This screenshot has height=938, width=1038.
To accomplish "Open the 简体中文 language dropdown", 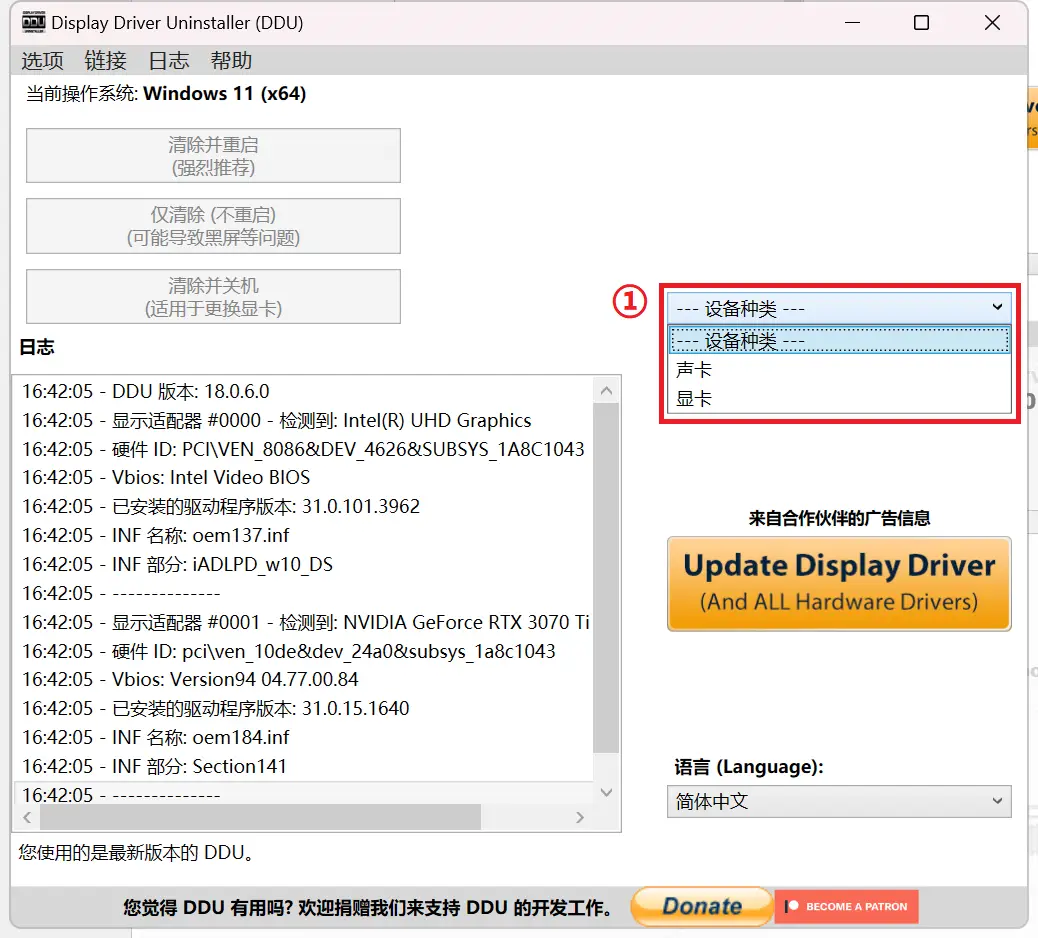I will coord(839,801).
